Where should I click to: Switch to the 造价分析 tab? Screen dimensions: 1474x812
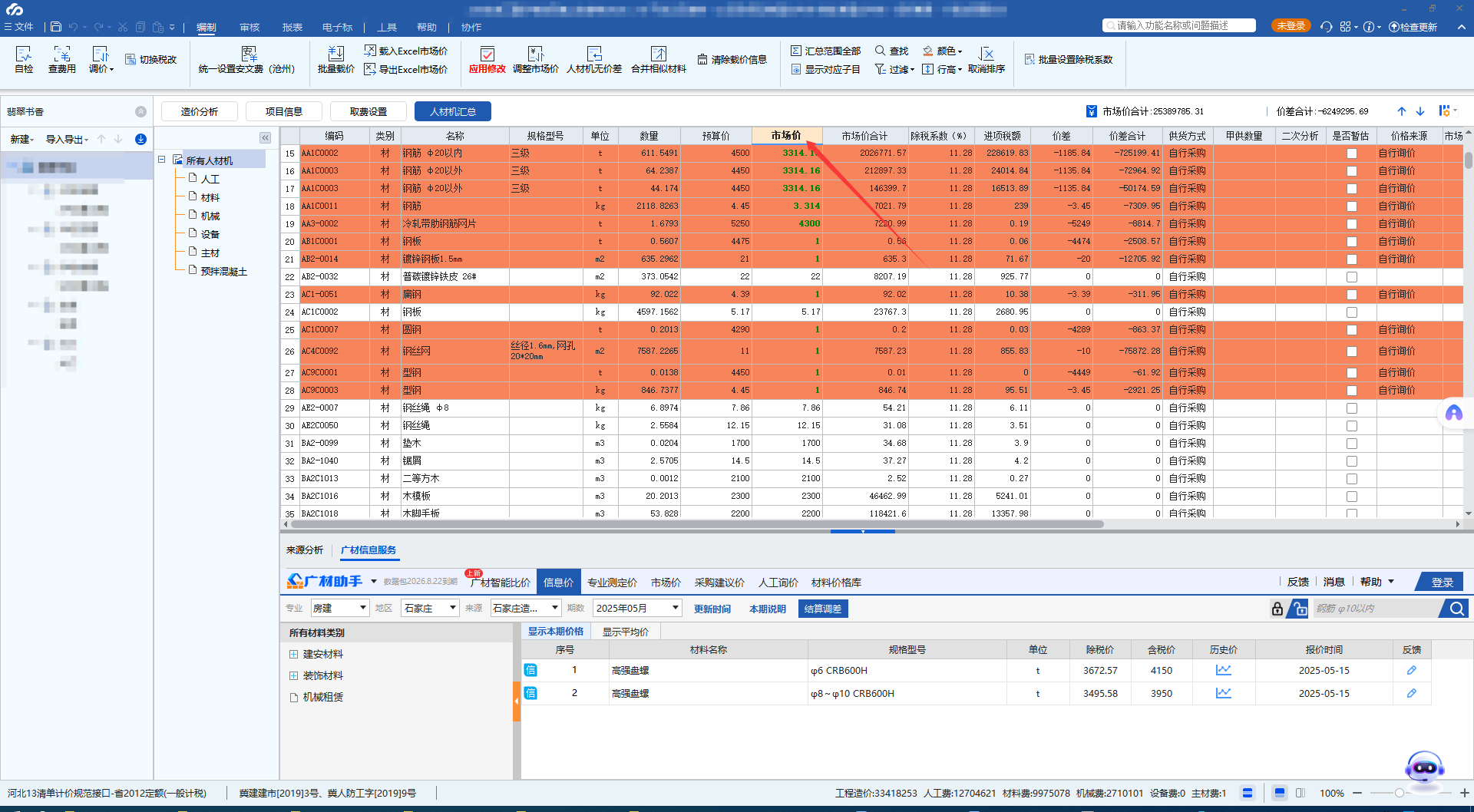tap(200, 111)
